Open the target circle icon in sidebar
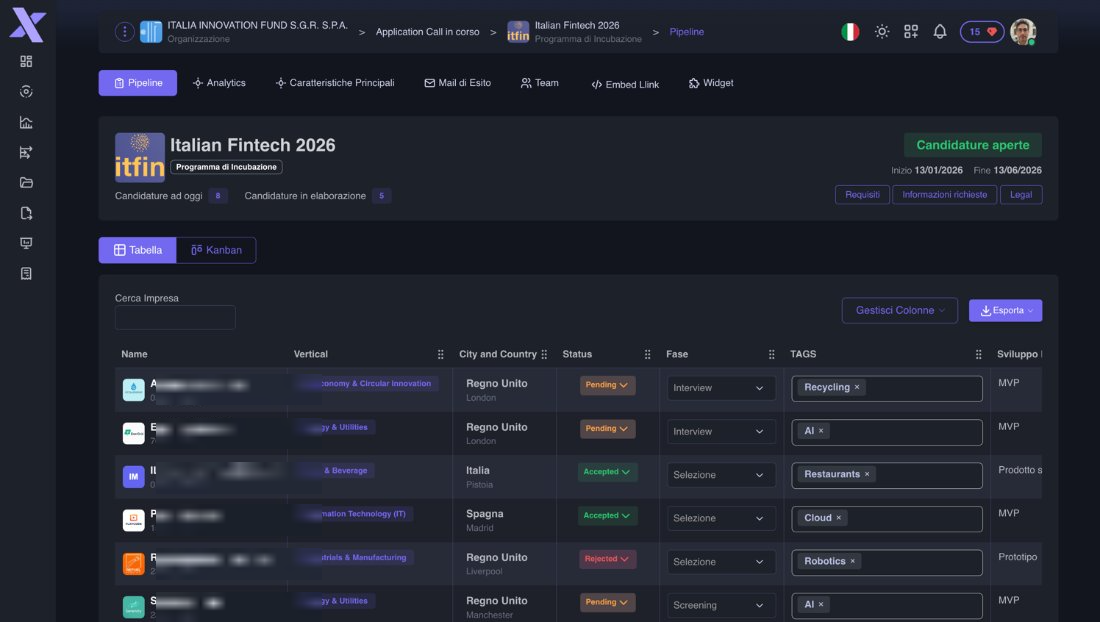This screenshot has height=622, width=1100. point(26,92)
